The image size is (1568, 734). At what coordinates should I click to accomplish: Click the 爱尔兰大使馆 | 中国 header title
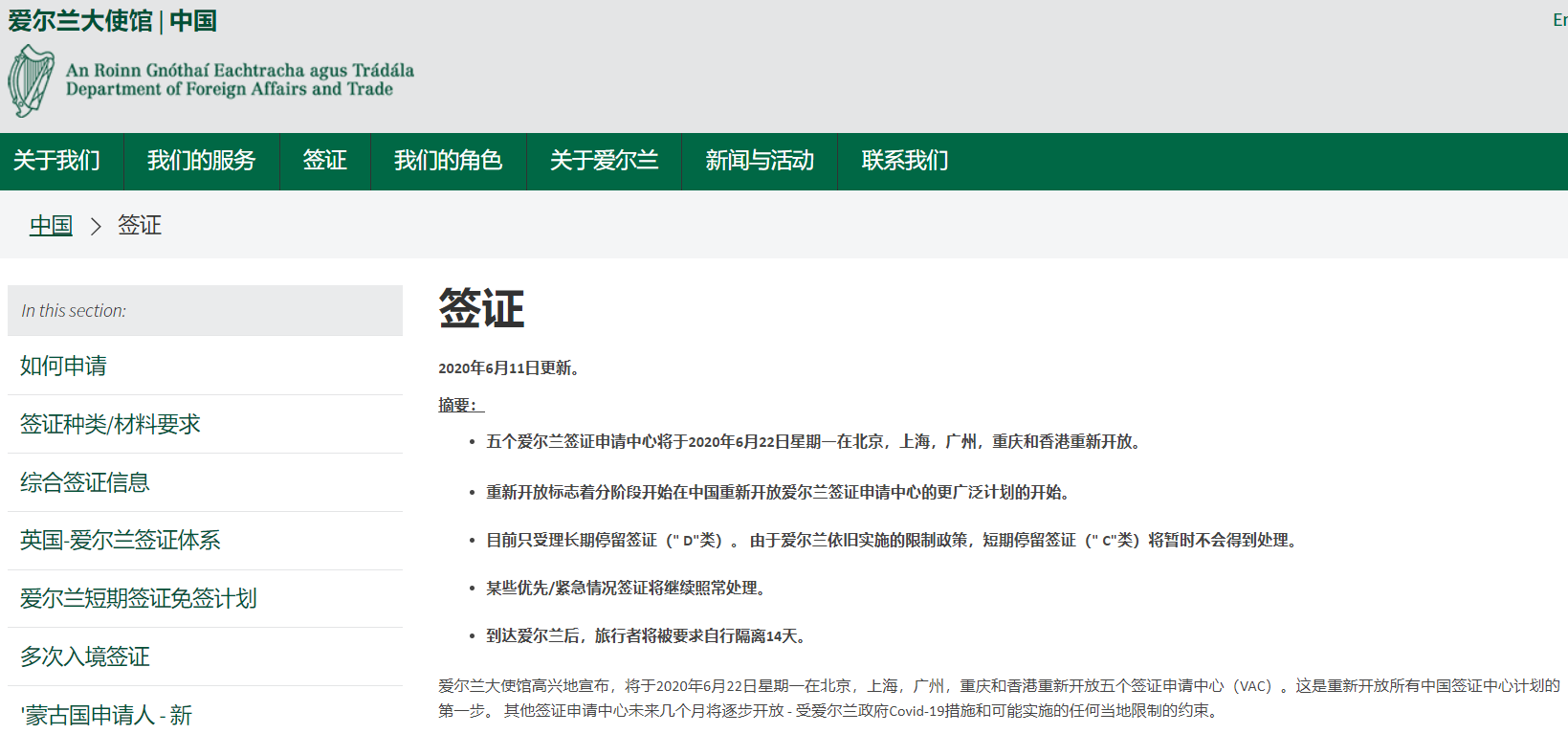coord(112,21)
